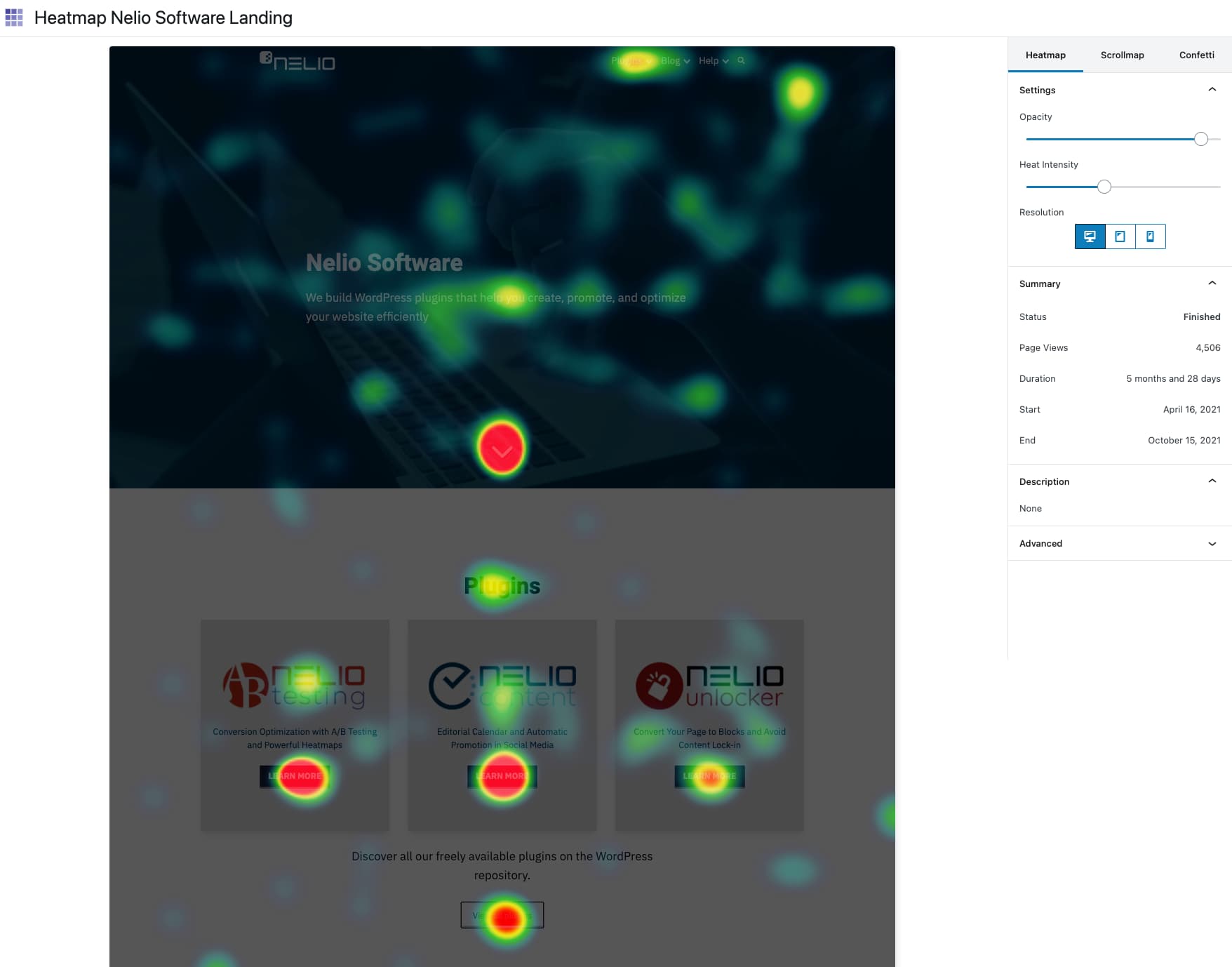Screen dimensions: 1232x967
Task: Select mobile resolution icon
Action: tap(1150, 236)
